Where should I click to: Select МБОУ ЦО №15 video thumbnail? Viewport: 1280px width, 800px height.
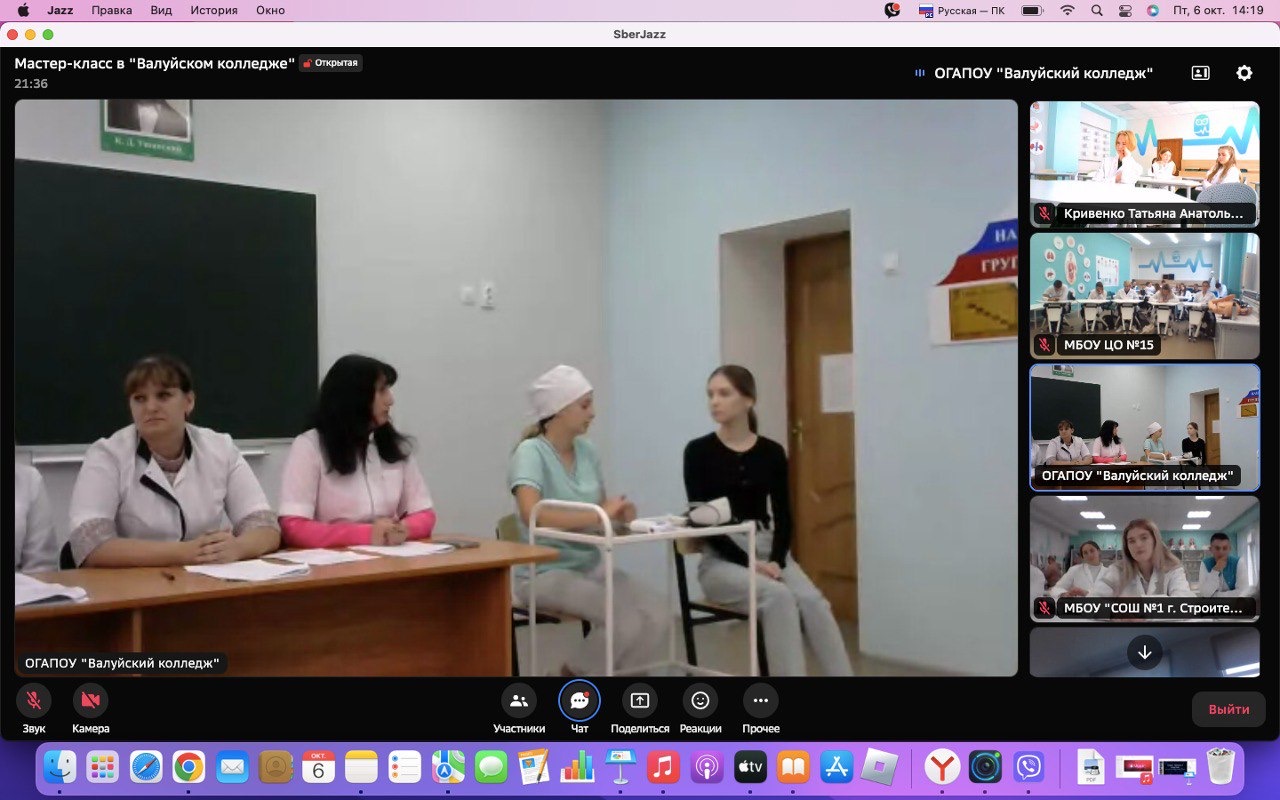point(1145,295)
